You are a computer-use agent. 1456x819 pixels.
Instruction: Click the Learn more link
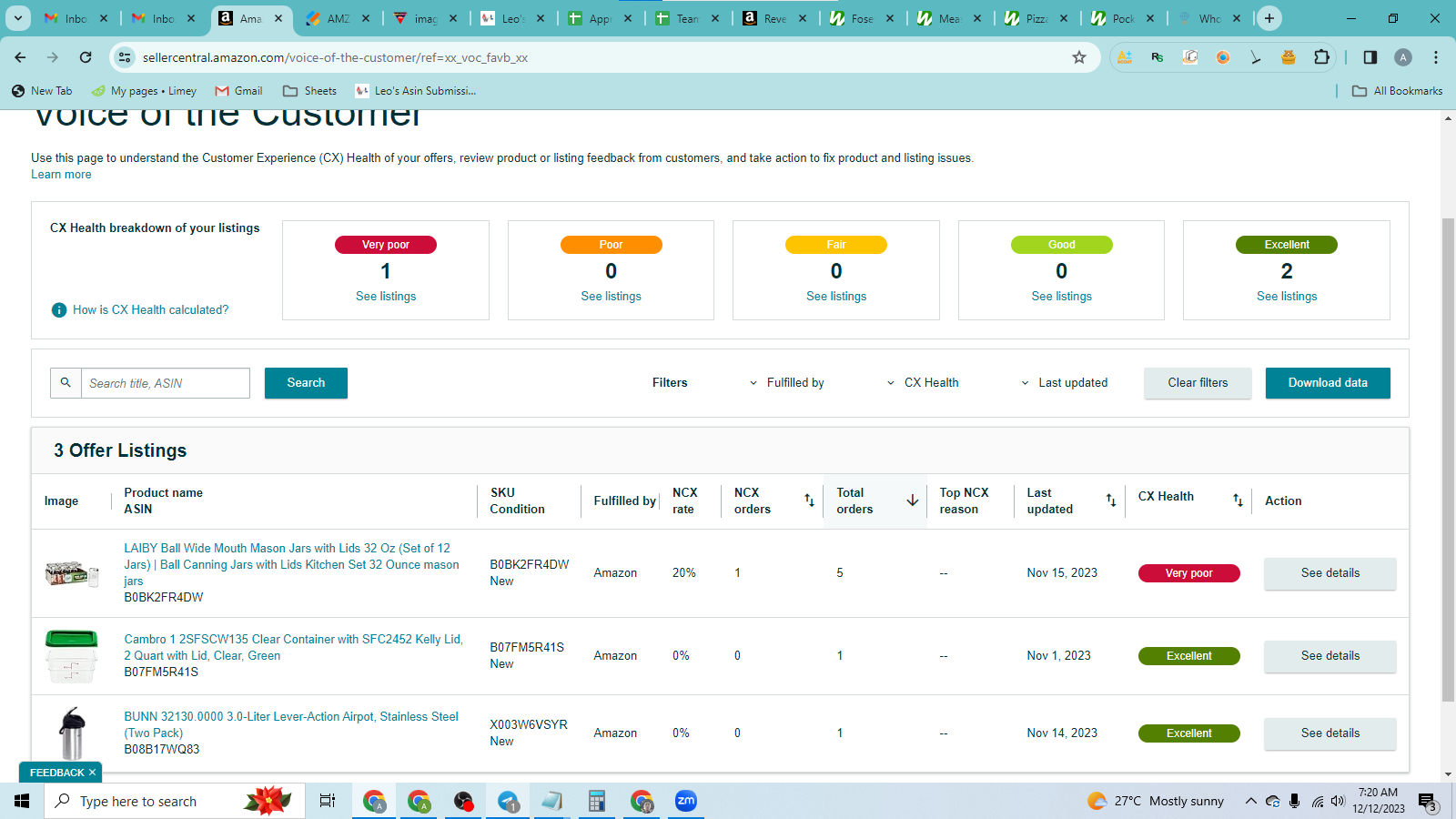point(61,175)
